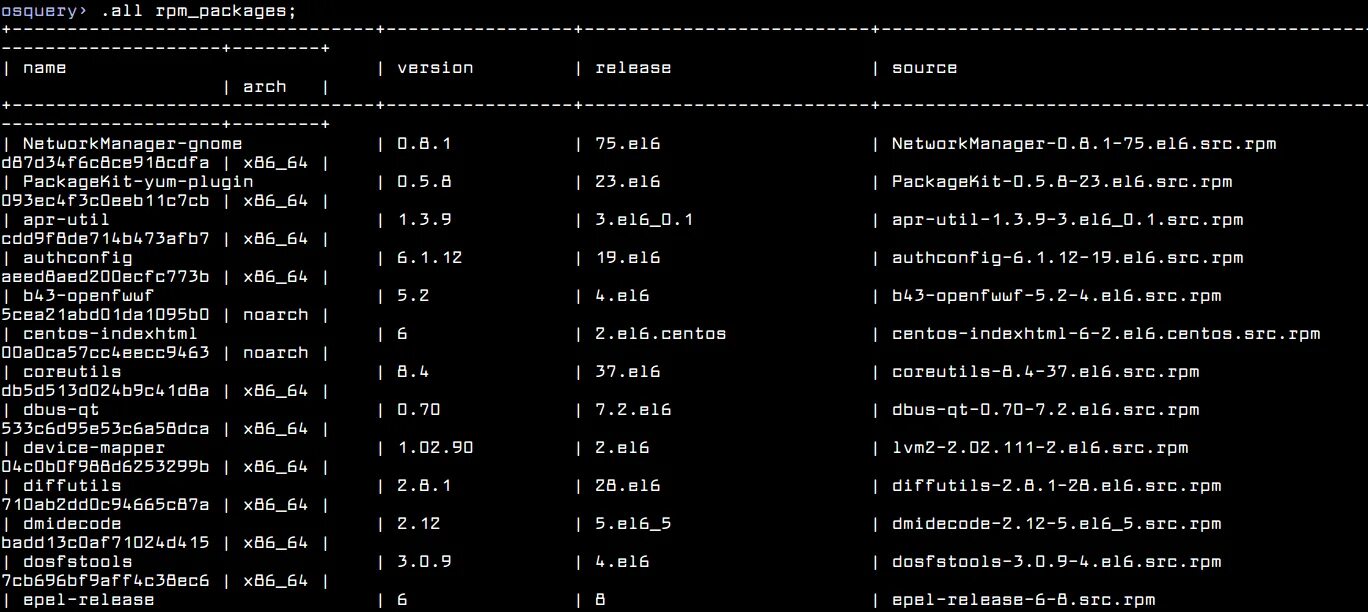Click the 'name' column header
The image size is (1368, 612).
(44, 68)
